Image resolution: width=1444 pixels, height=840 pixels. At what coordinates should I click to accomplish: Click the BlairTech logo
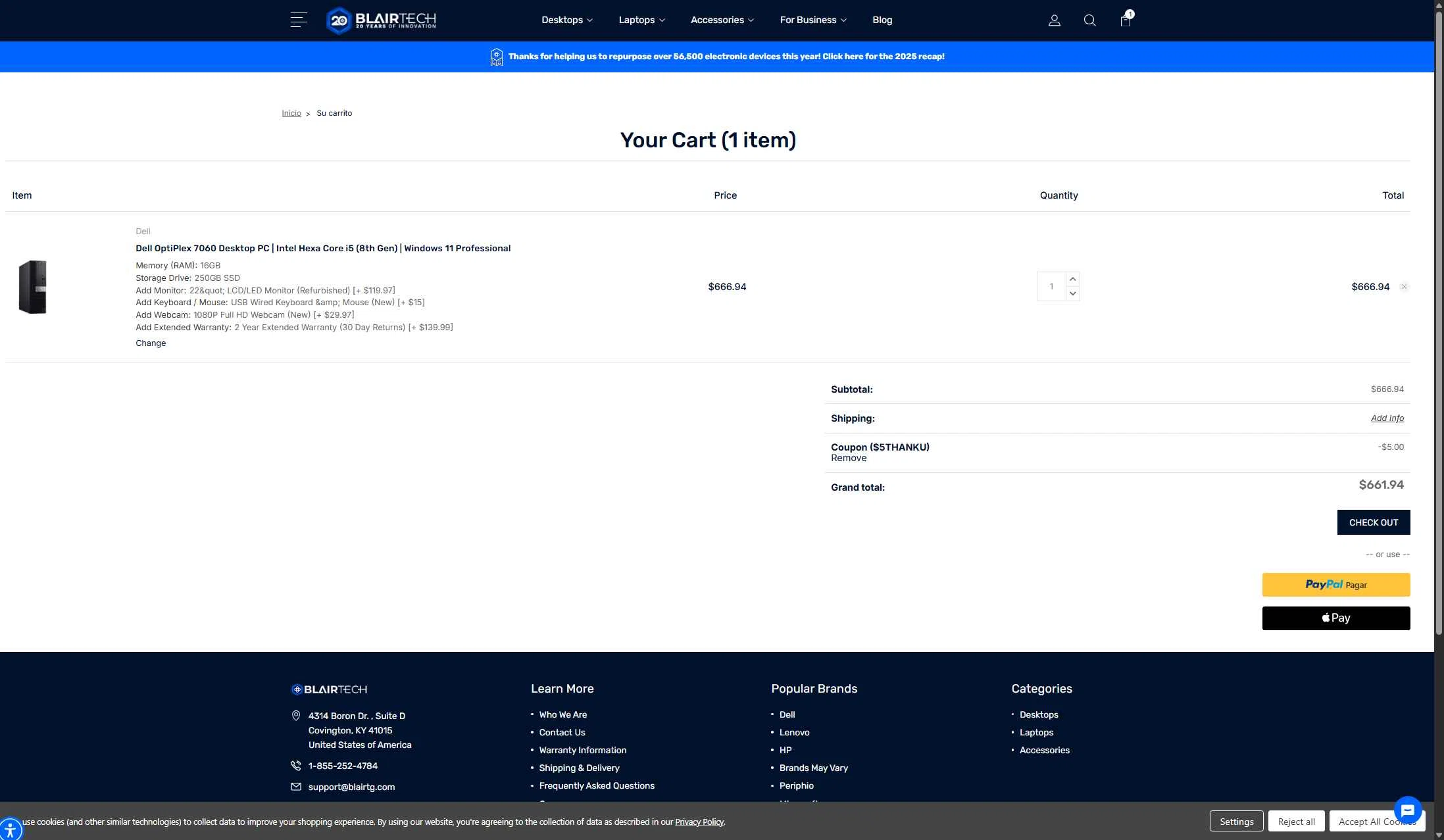[x=380, y=20]
